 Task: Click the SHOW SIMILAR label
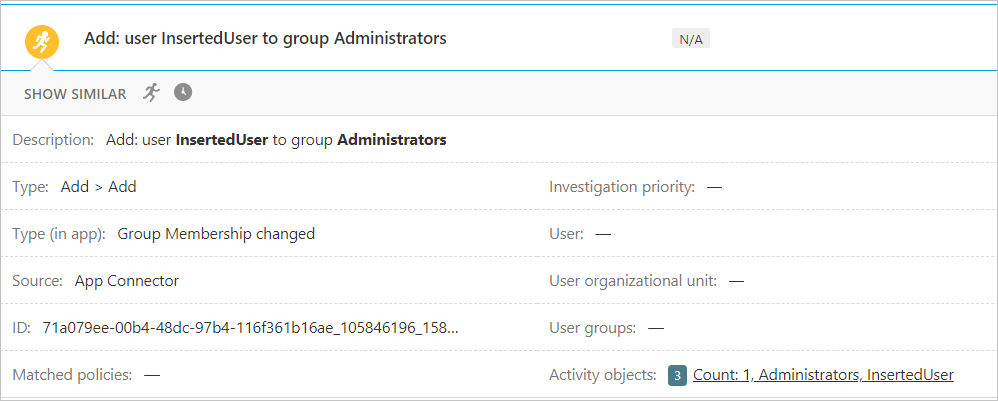click(75, 94)
